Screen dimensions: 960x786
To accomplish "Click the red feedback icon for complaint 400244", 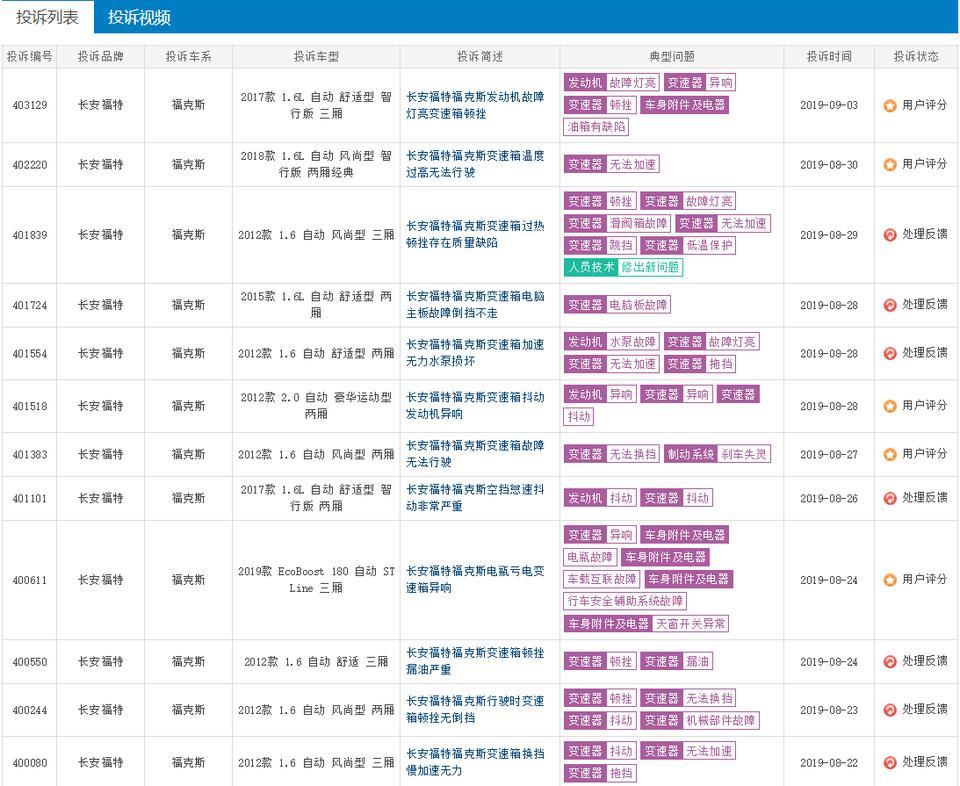I will [x=890, y=710].
